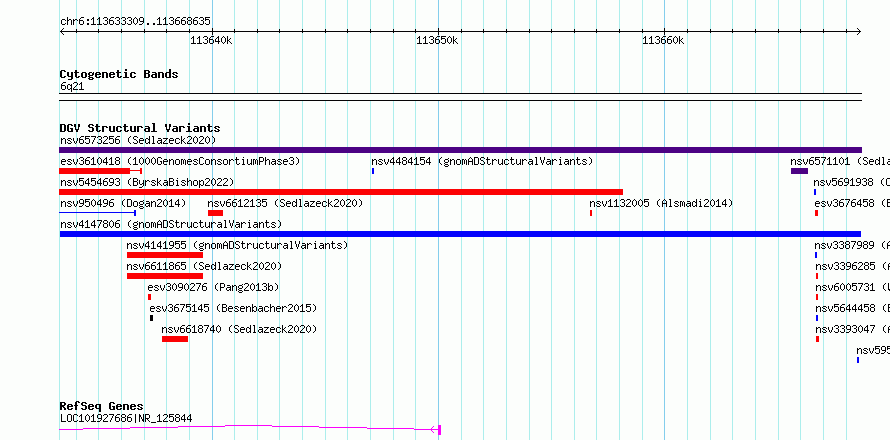Click the 113660k ruler position
This screenshot has width=890, height=440.
pos(663,41)
